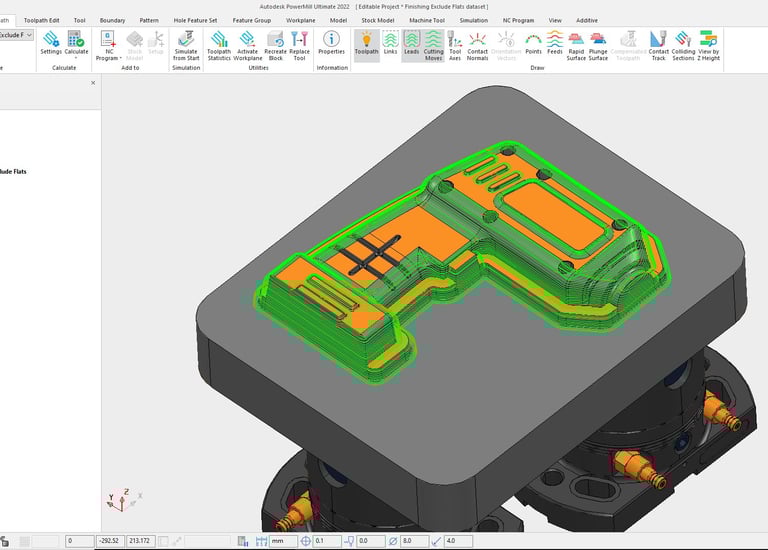Image resolution: width=768 pixels, height=550 pixels.
Task: Open the NC Program tab
Action: click(x=518, y=21)
